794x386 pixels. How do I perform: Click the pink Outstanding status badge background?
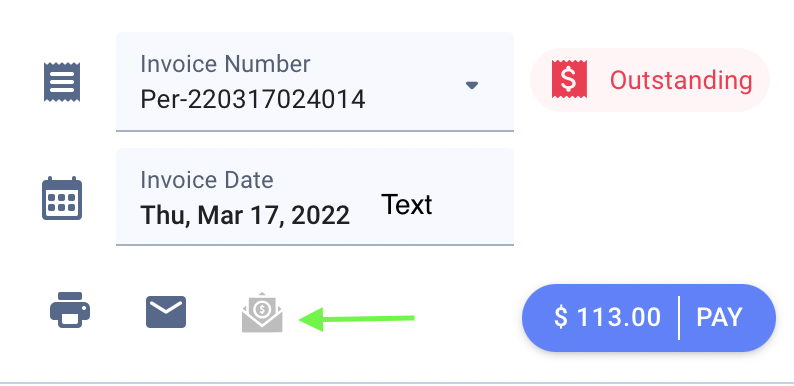650,80
